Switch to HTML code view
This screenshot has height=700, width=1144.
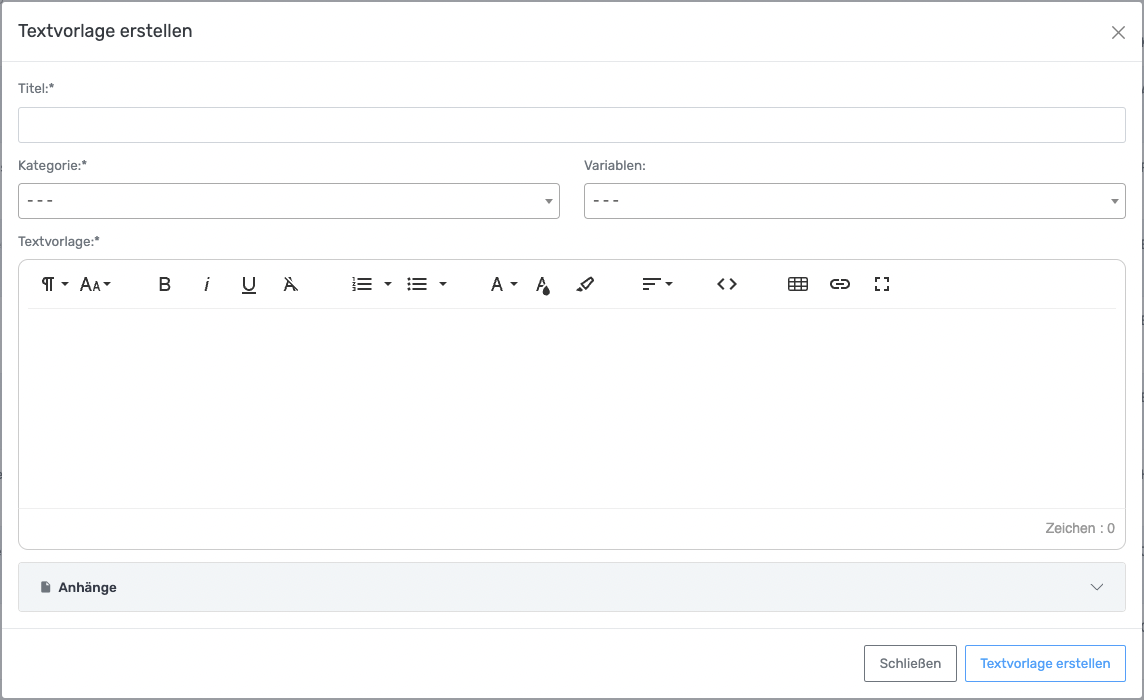[x=727, y=285]
